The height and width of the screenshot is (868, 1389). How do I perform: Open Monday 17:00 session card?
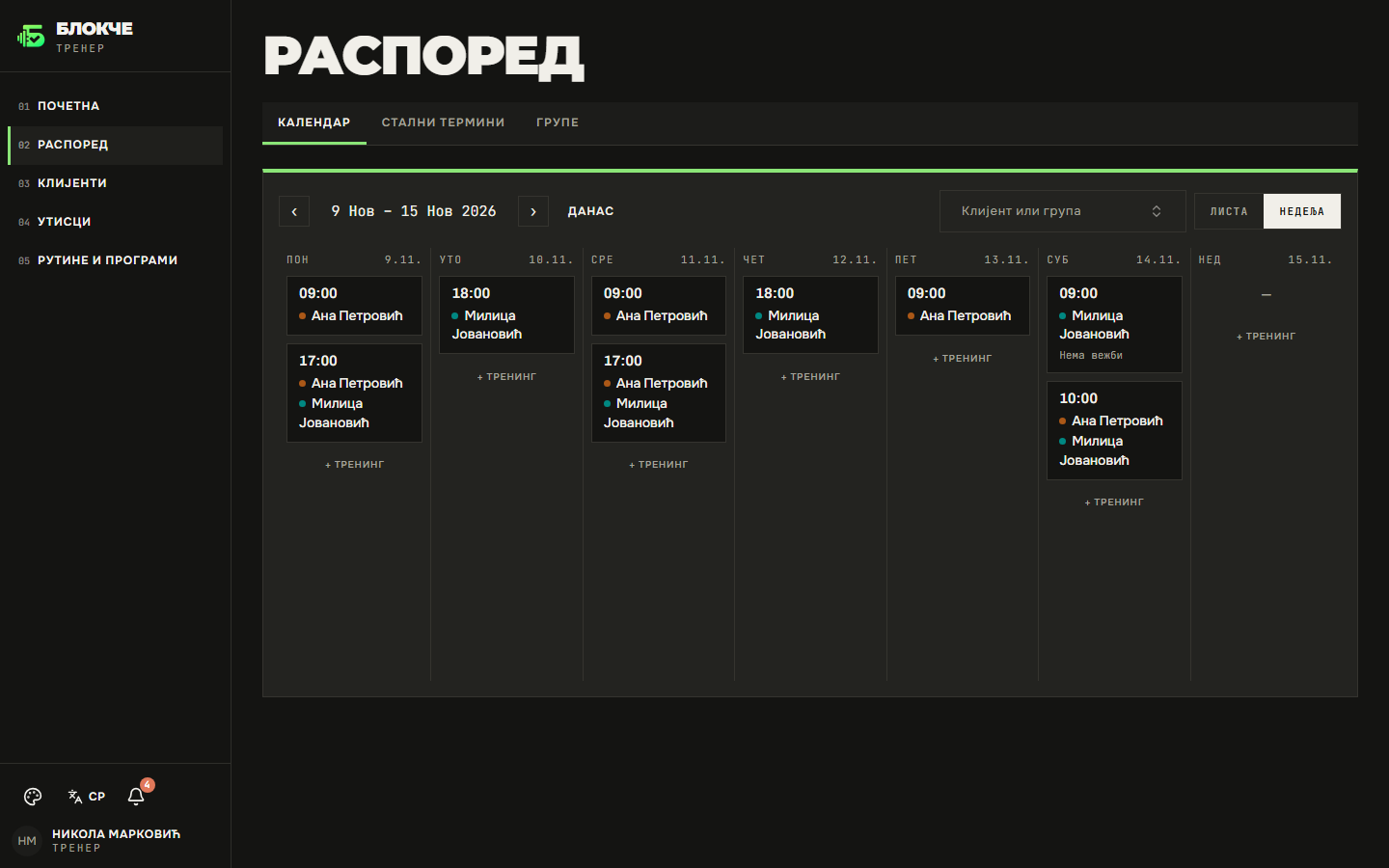click(354, 393)
